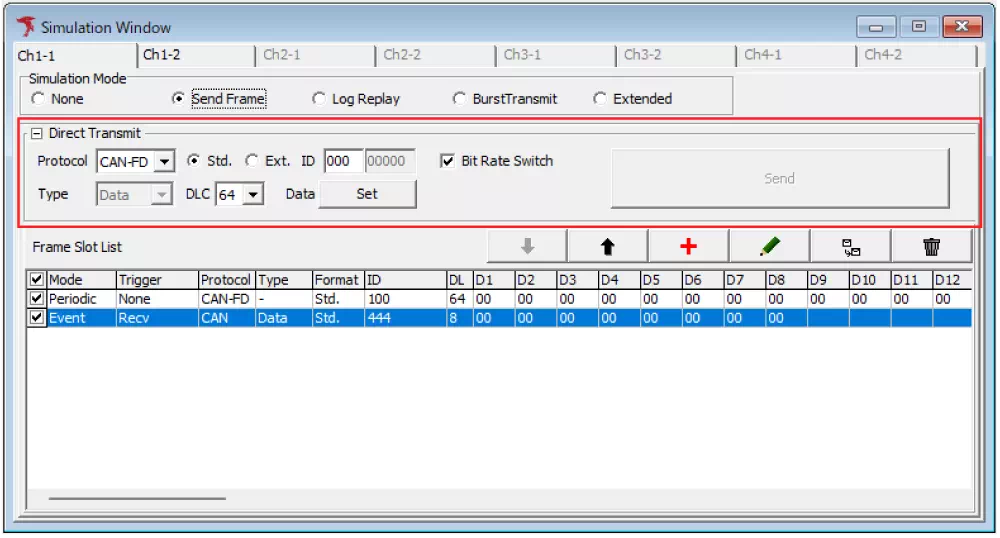The width and height of the screenshot is (1000, 538).
Task: Click the horizontal scrollbar in frame list
Action: pos(137,497)
